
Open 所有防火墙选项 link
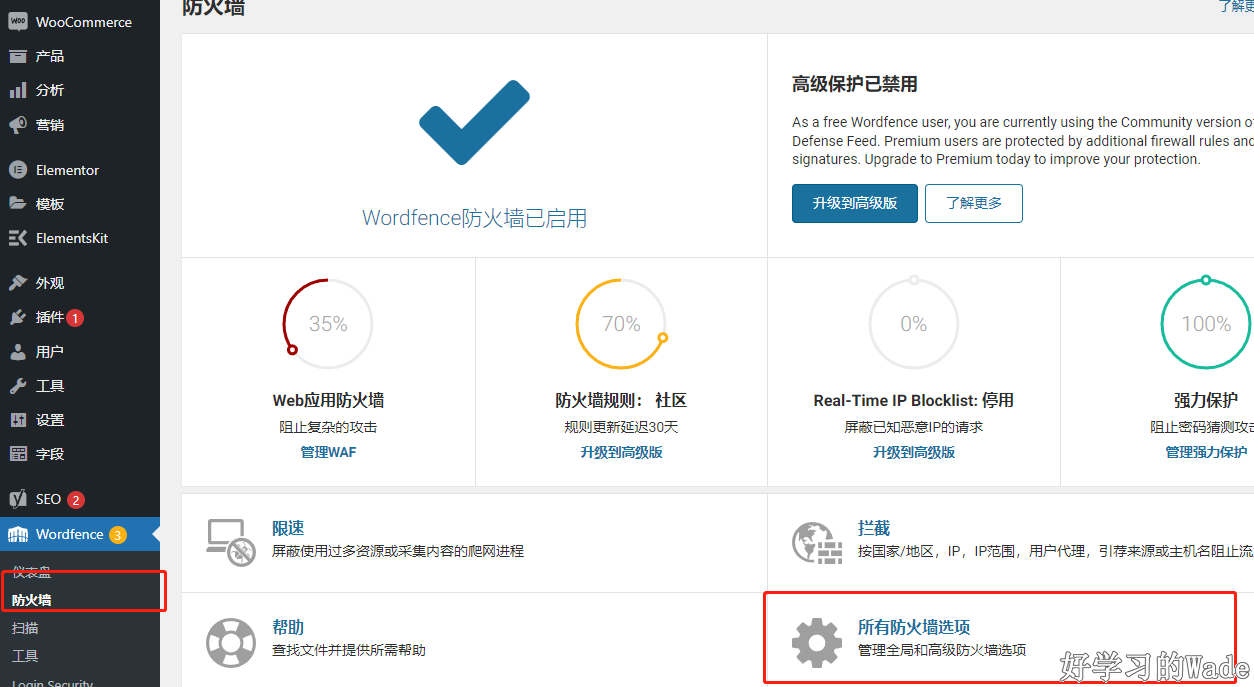(914, 627)
